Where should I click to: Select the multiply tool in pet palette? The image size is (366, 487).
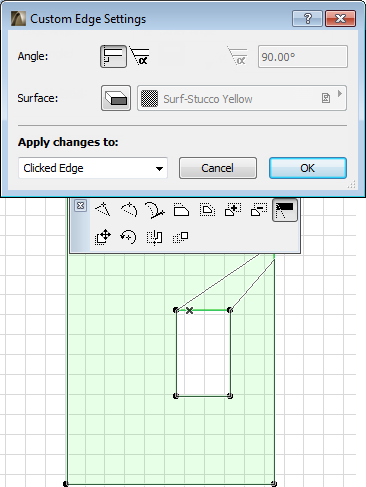tap(181, 237)
